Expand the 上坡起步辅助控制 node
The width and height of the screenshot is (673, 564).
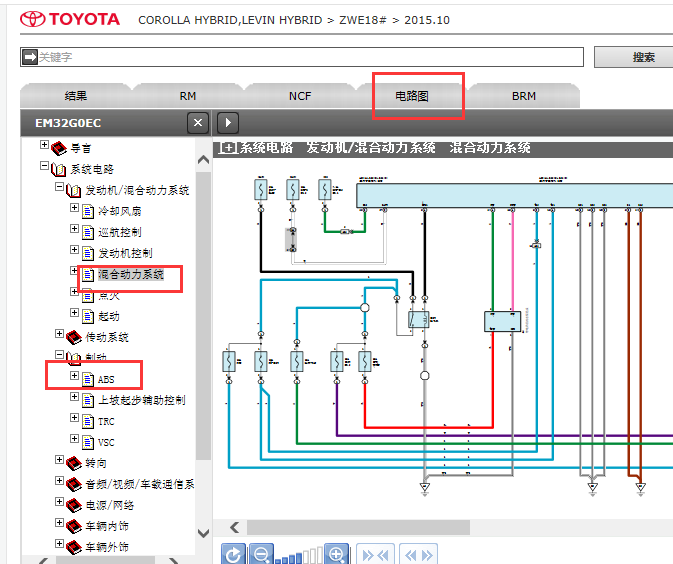coord(74,397)
